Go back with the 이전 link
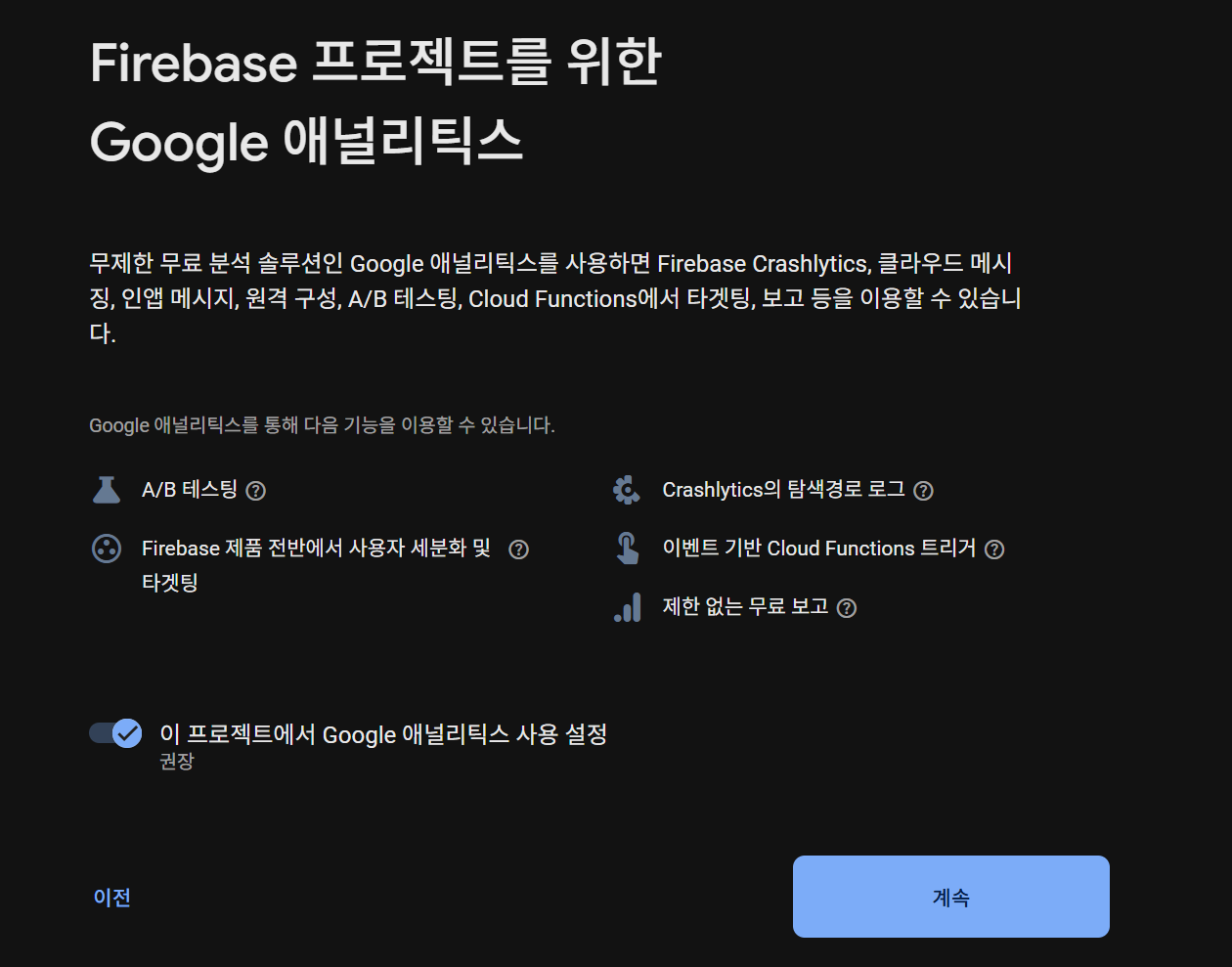This screenshot has height=967, width=1232. point(112,898)
